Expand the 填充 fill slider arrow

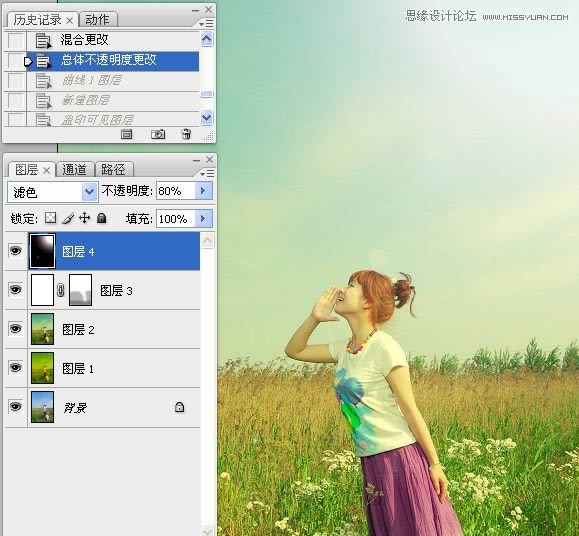click(x=203, y=219)
